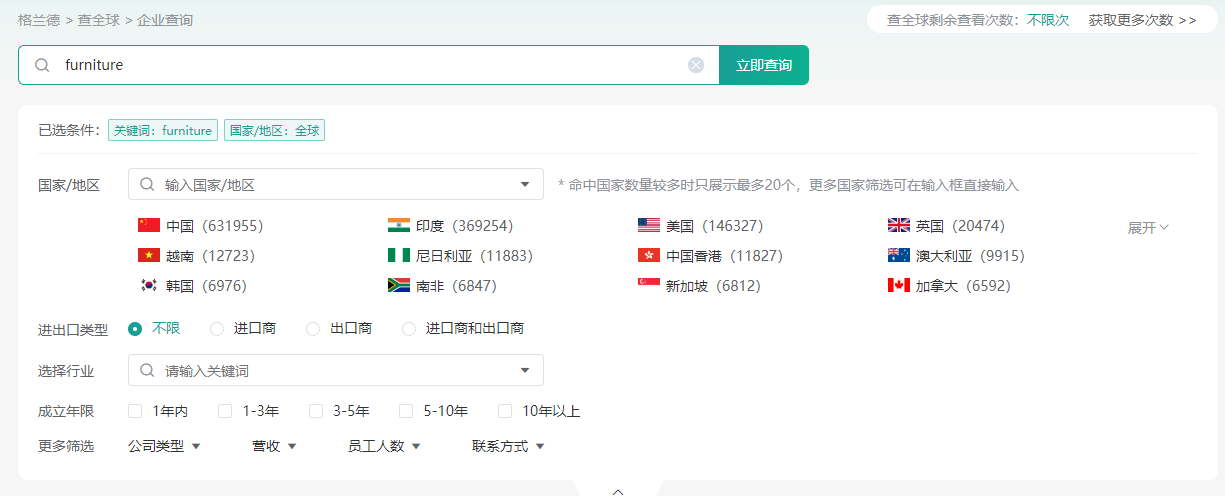The height and width of the screenshot is (496, 1225).
Task: Select 不限 radio button
Action: [x=135, y=328]
